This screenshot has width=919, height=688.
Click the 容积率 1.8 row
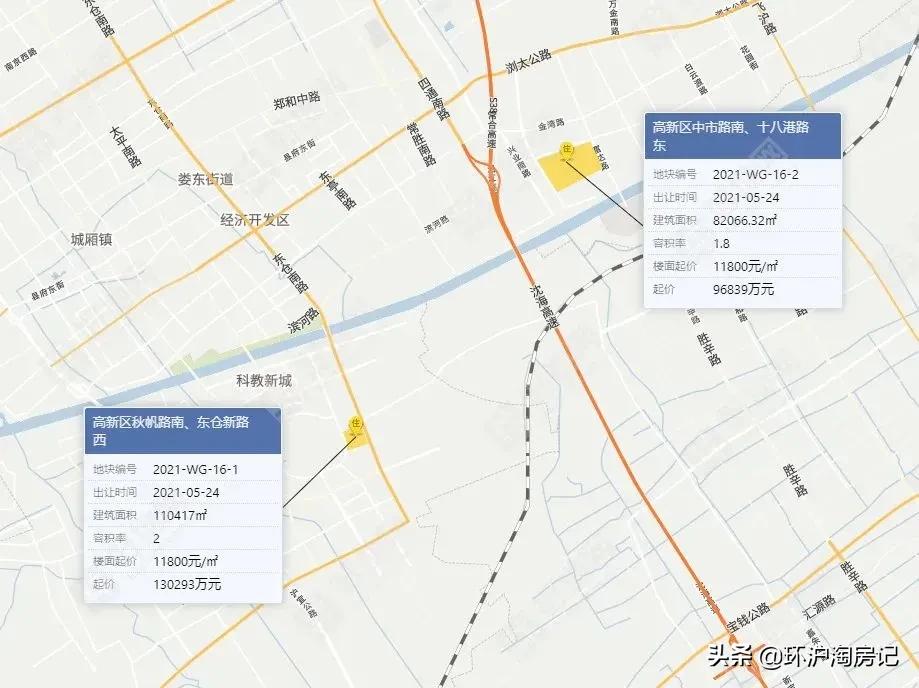tap(741, 243)
